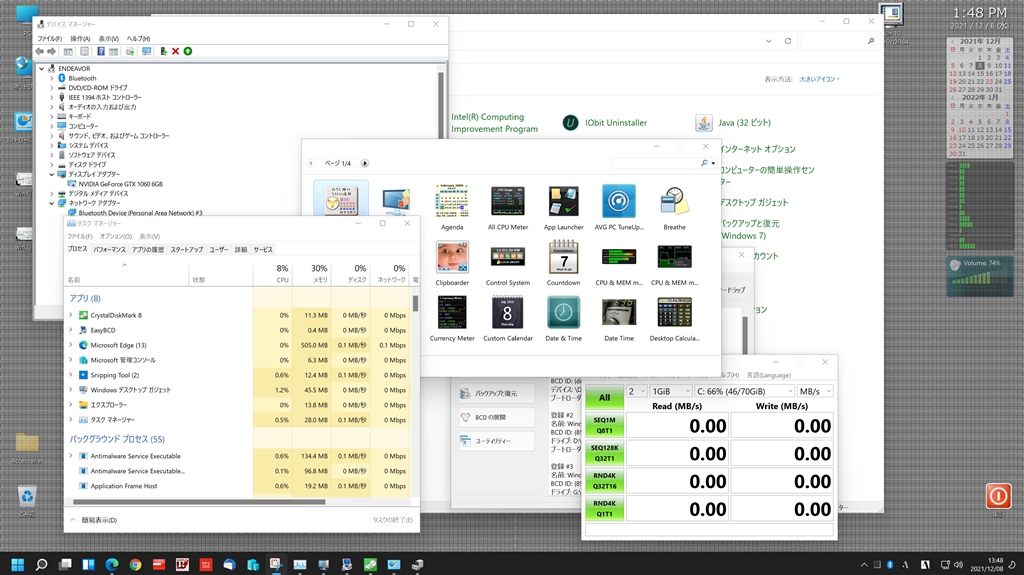Open 言語(Language) menu in CrystalDiskMark
This screenshot has height=575, width=1024.
(x=769, y=375)
